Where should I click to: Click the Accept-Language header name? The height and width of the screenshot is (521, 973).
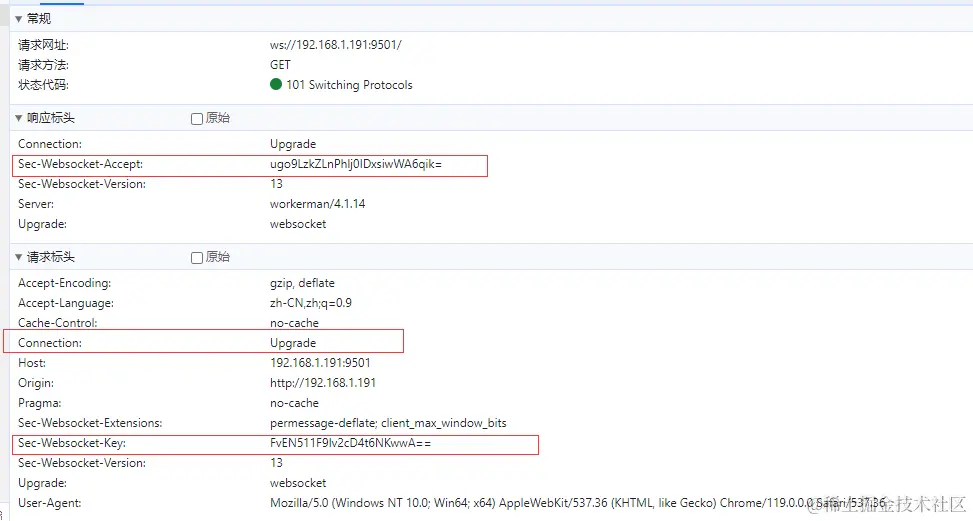[66, 303]
